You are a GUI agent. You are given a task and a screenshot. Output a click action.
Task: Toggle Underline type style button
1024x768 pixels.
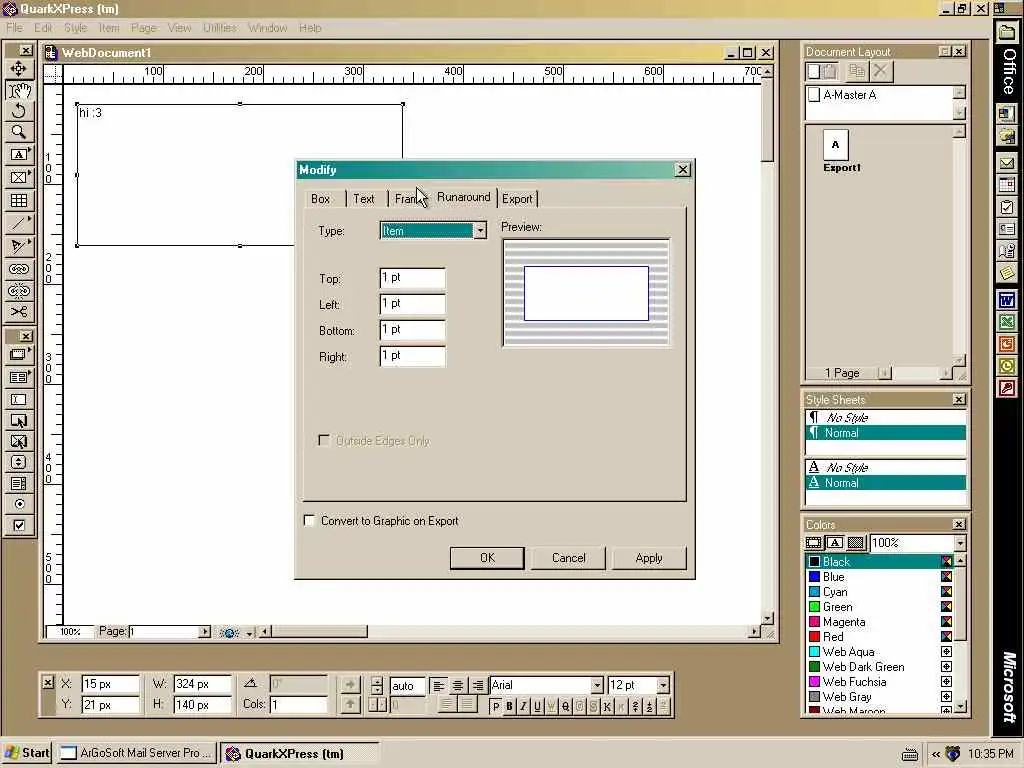(x=537, y=707)
